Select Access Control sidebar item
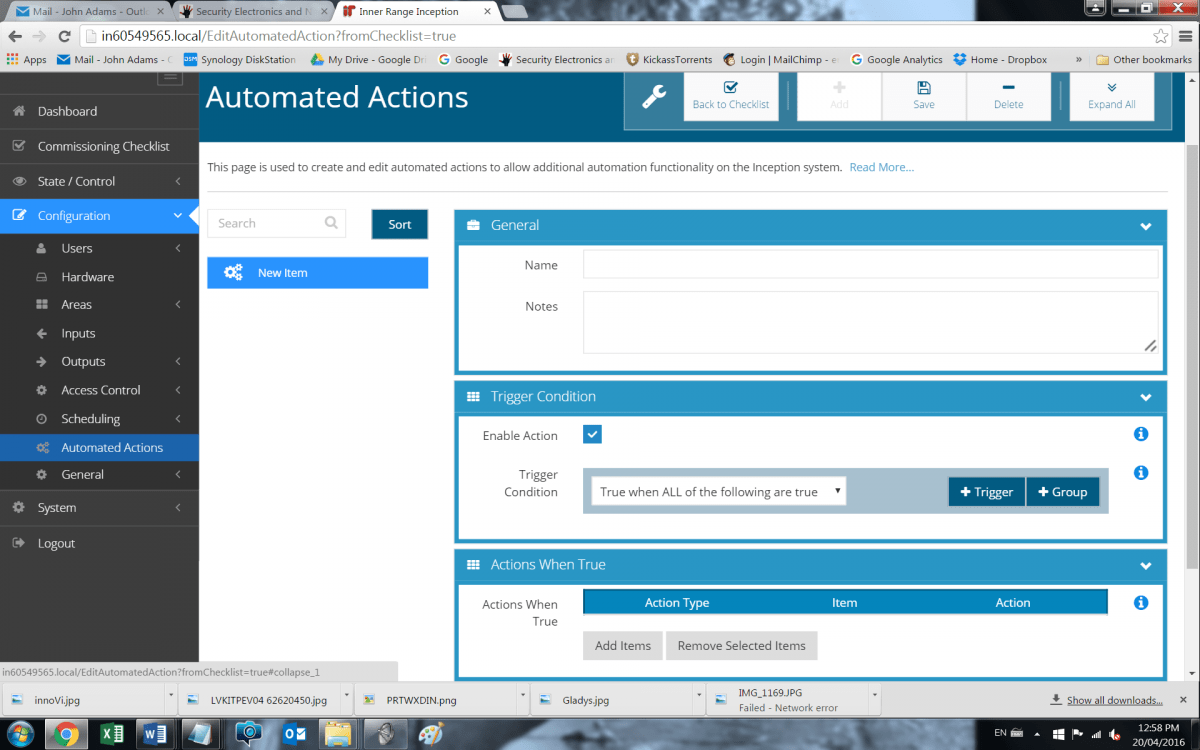This screenshot has height=750, width=1200. [101, 390]
